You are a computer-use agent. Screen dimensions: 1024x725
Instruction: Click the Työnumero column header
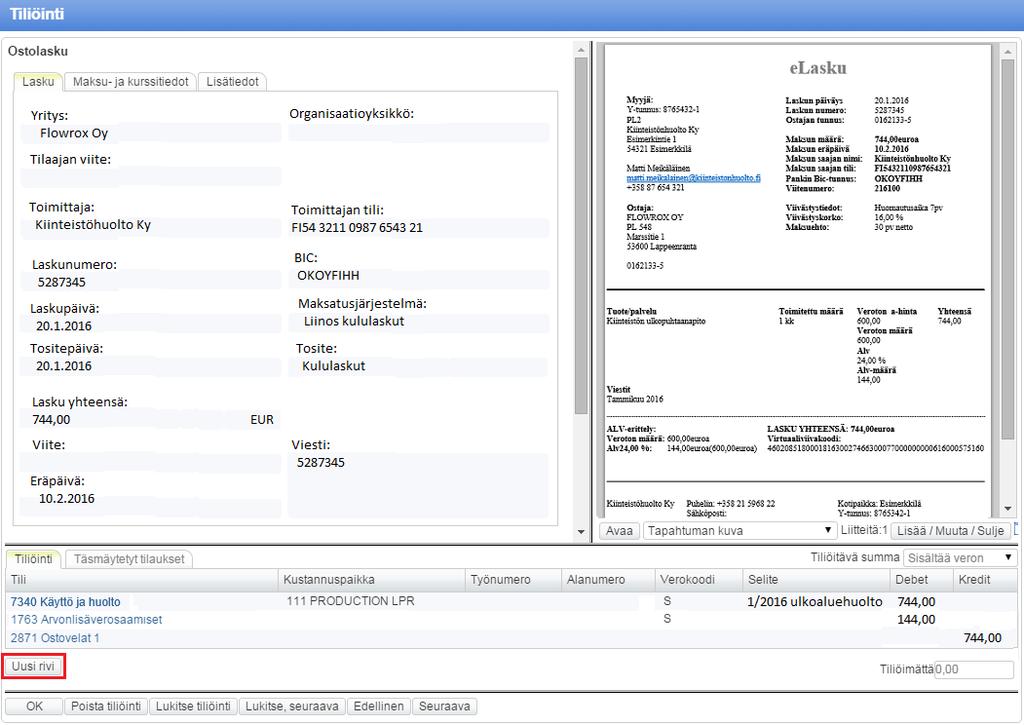(513, 579)
